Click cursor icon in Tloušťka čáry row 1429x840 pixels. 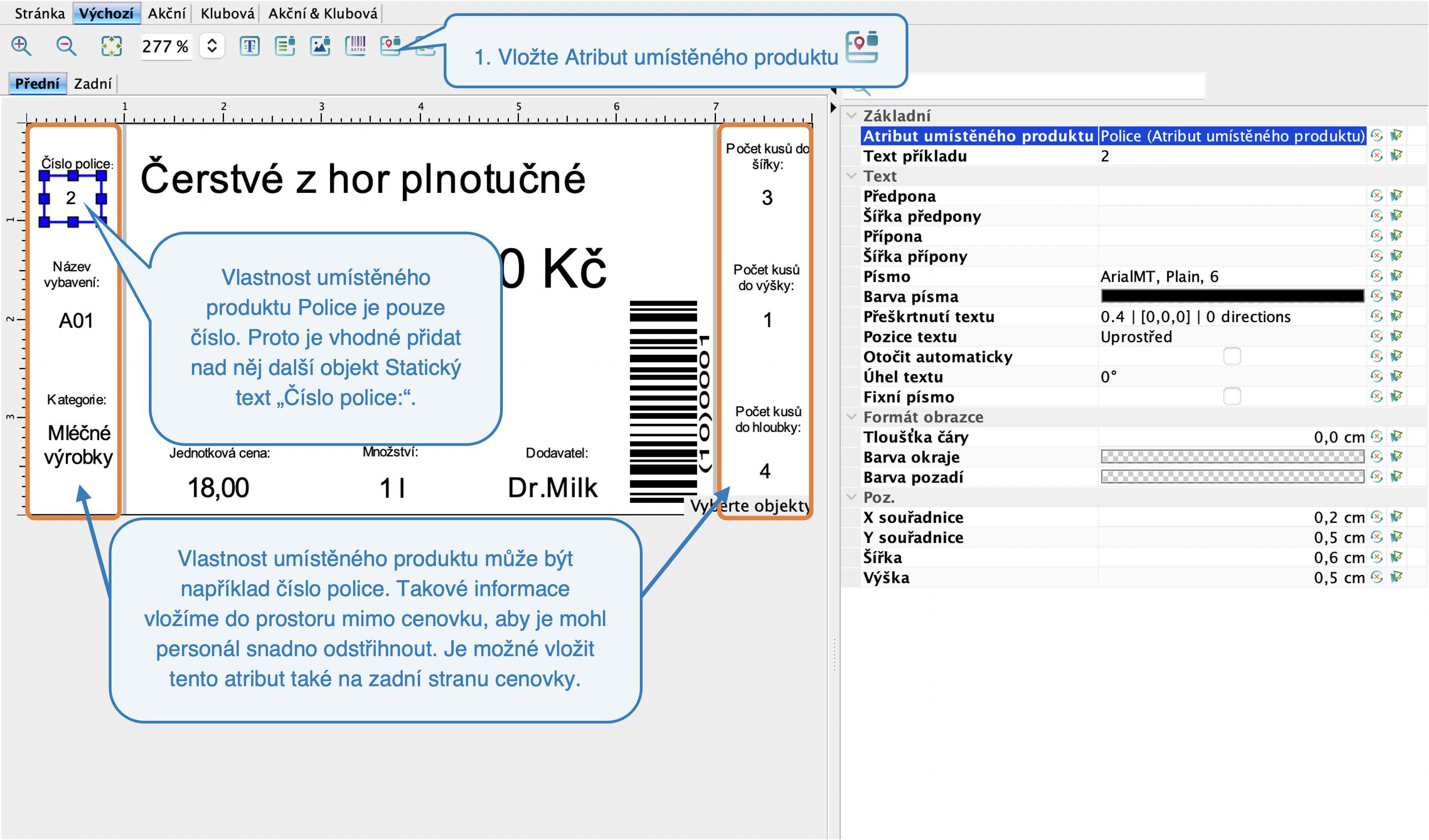(1397, 436)
